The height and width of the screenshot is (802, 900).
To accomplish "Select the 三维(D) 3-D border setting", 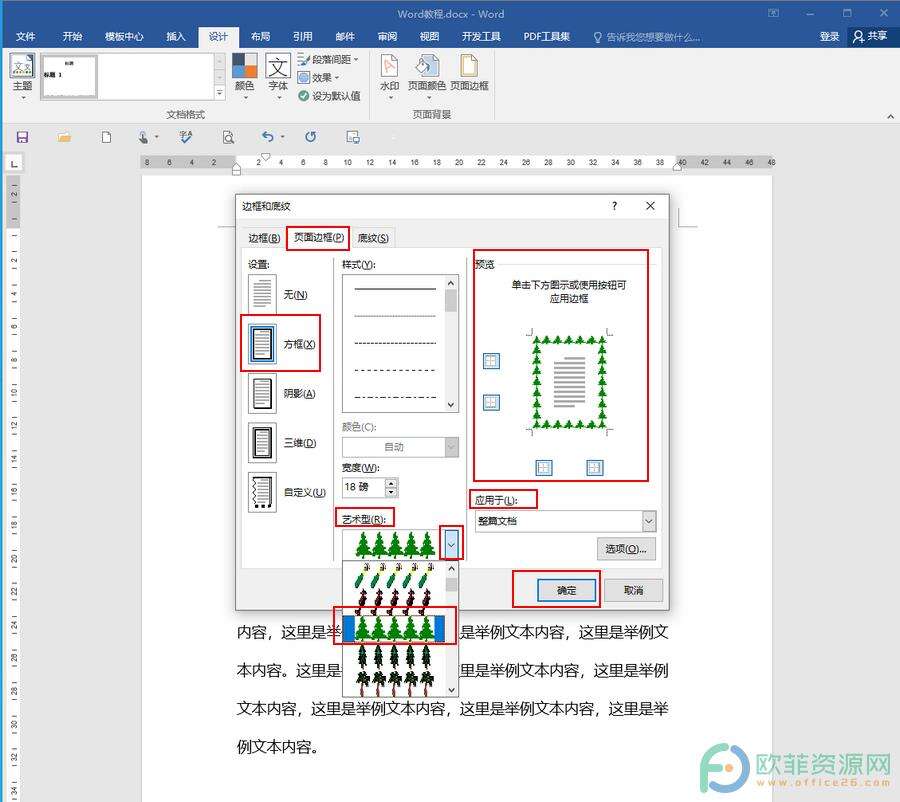I will pyautogui.click(x=282, y=443).
